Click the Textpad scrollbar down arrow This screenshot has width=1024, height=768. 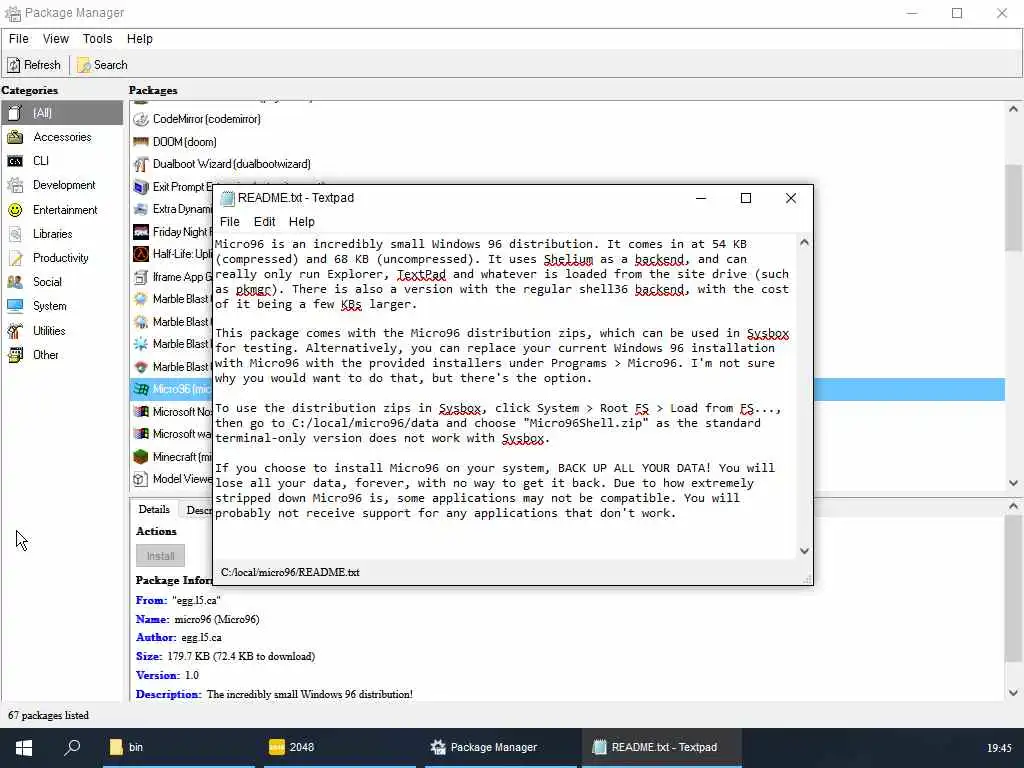(x=805, y=551)
